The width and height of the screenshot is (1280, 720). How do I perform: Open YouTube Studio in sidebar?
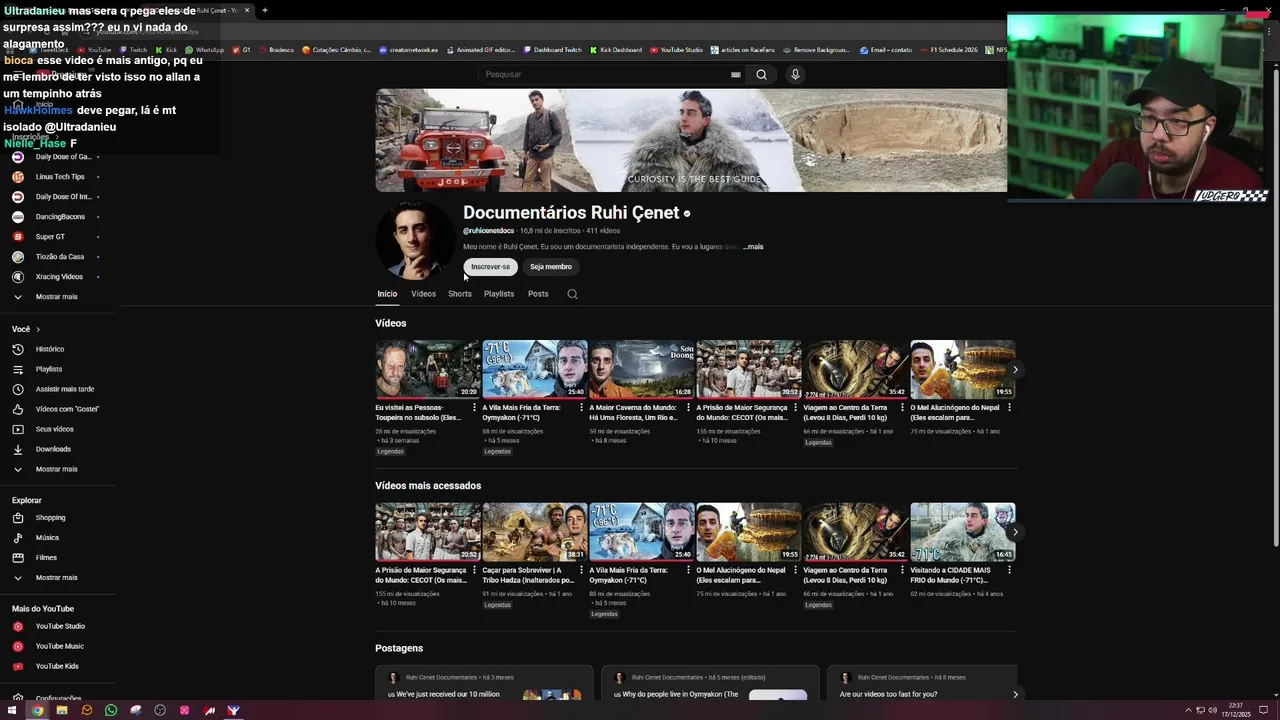point(60,626)
